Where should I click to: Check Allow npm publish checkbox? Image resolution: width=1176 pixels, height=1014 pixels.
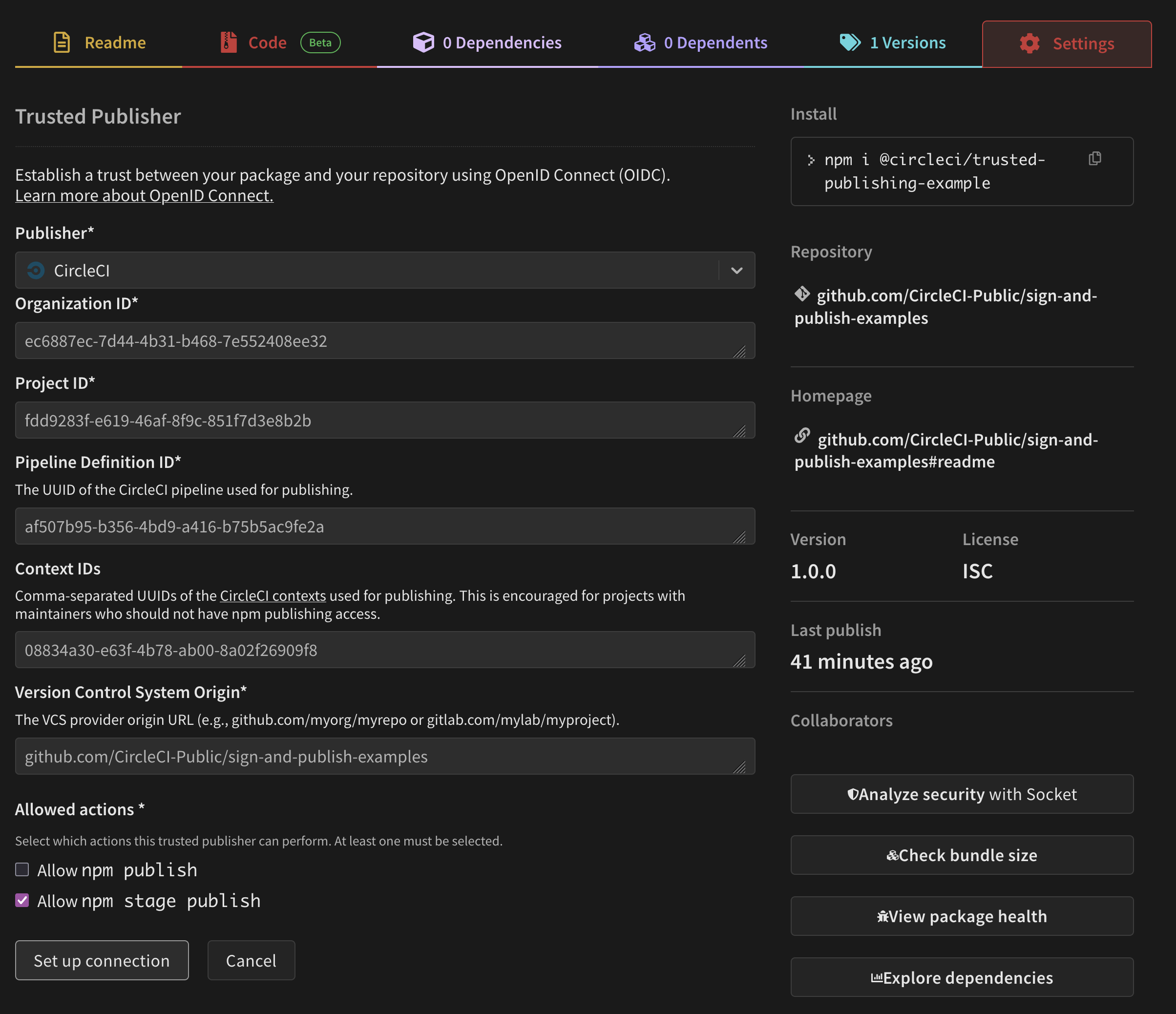(22, 869)
